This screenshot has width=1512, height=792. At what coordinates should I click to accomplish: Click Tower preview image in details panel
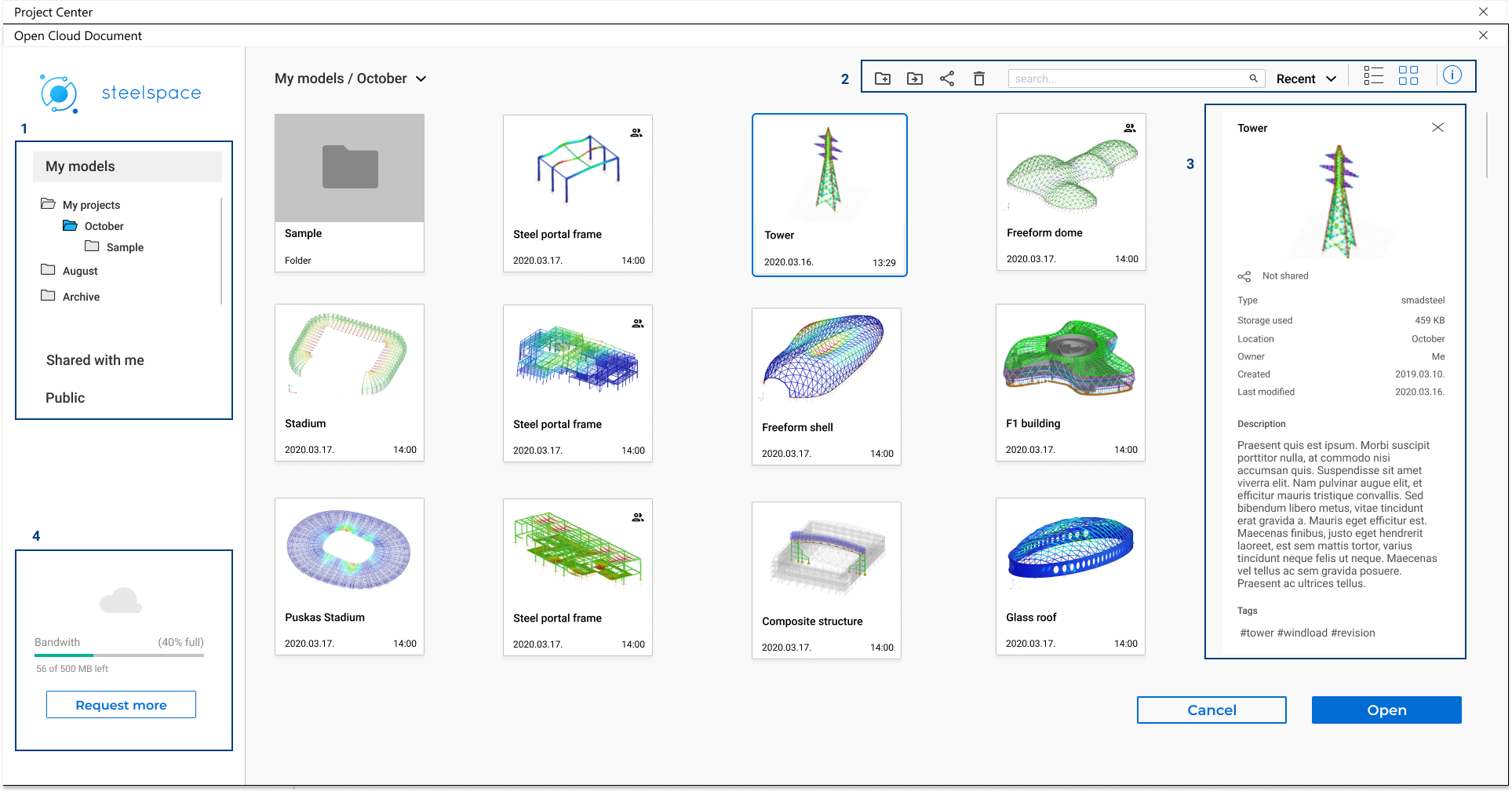(x=1340, y=203)
